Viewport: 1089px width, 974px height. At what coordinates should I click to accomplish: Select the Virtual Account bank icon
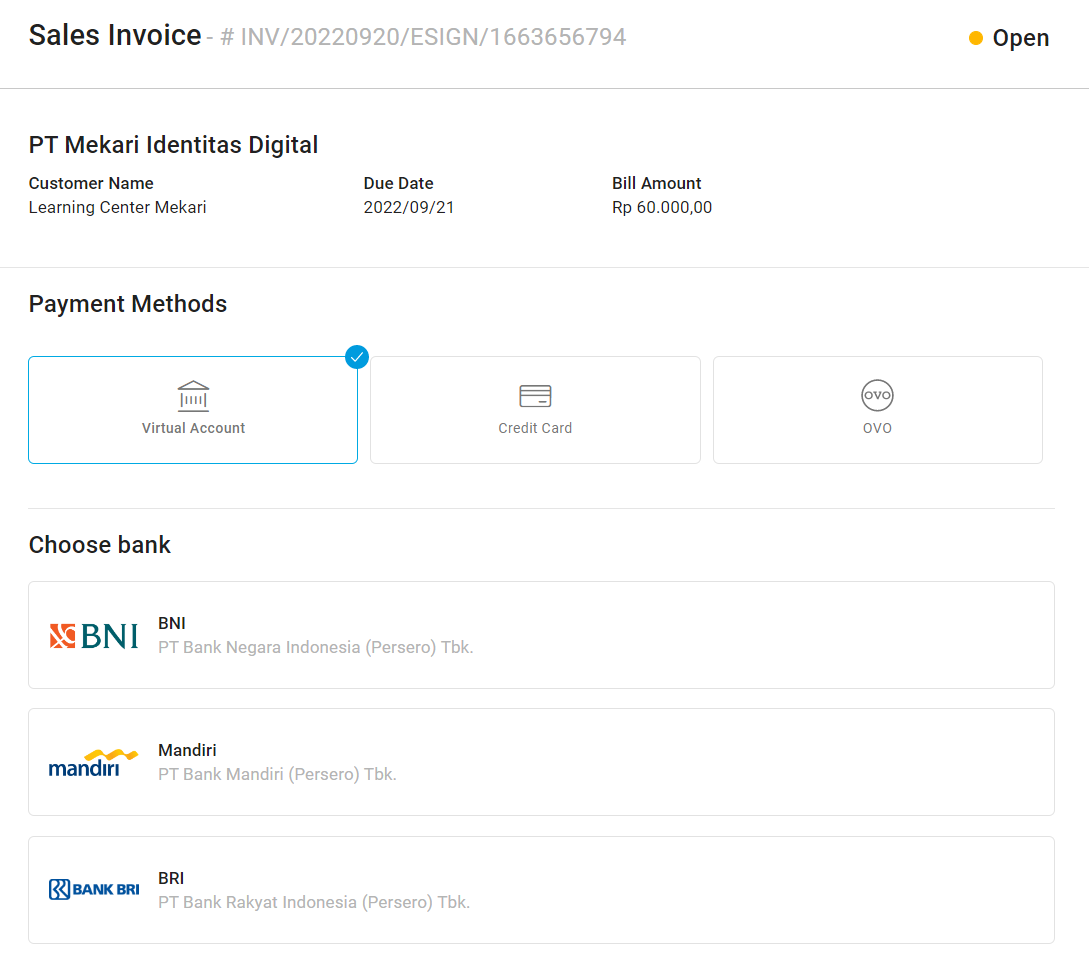(x=193, y=396)
